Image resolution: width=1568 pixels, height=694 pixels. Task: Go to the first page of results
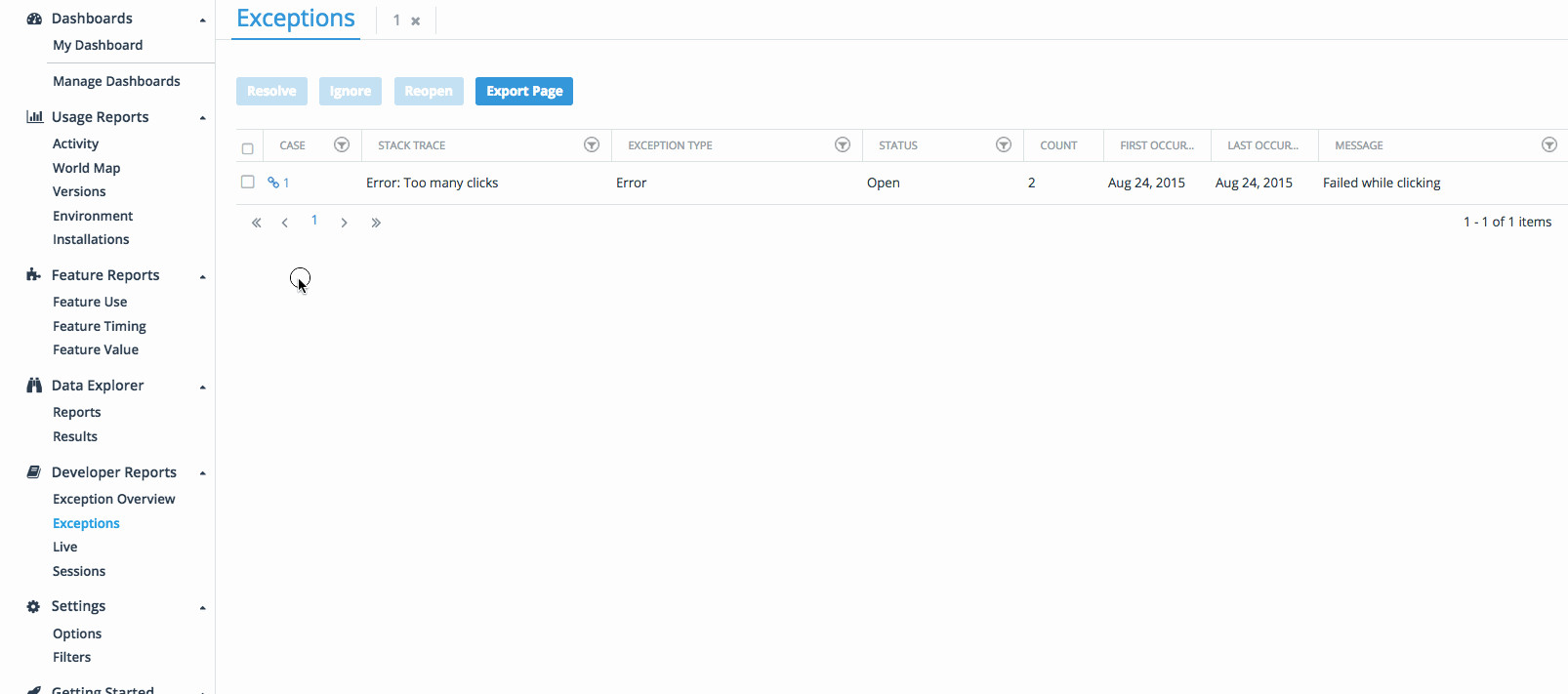point(257,223)
